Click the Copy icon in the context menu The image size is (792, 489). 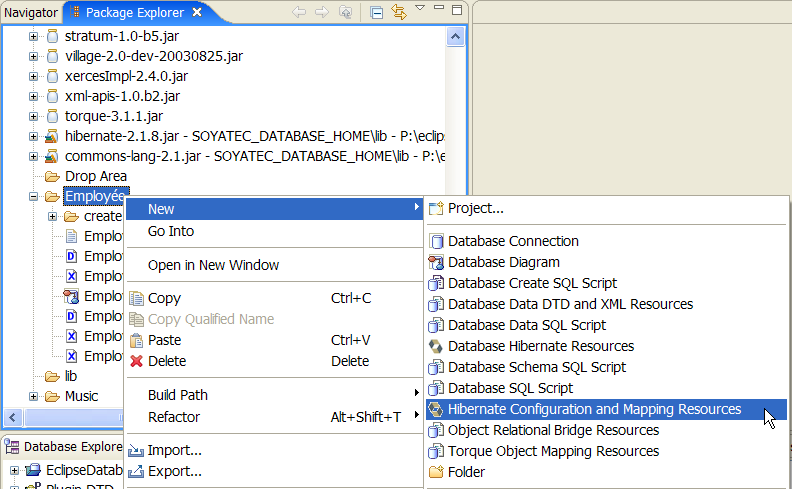point(136,299)
